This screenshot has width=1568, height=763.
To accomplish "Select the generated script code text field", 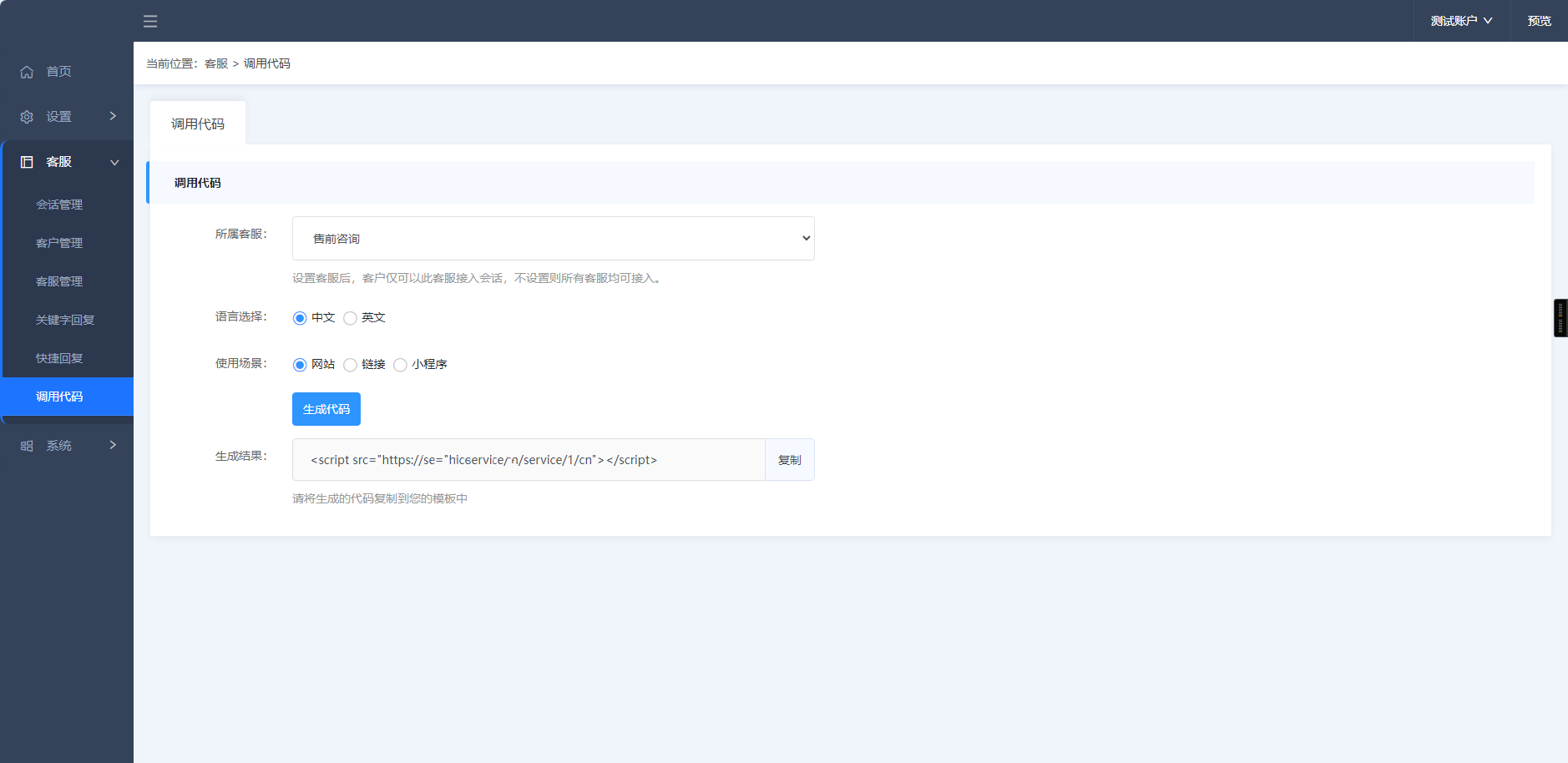I will point(528,459).
